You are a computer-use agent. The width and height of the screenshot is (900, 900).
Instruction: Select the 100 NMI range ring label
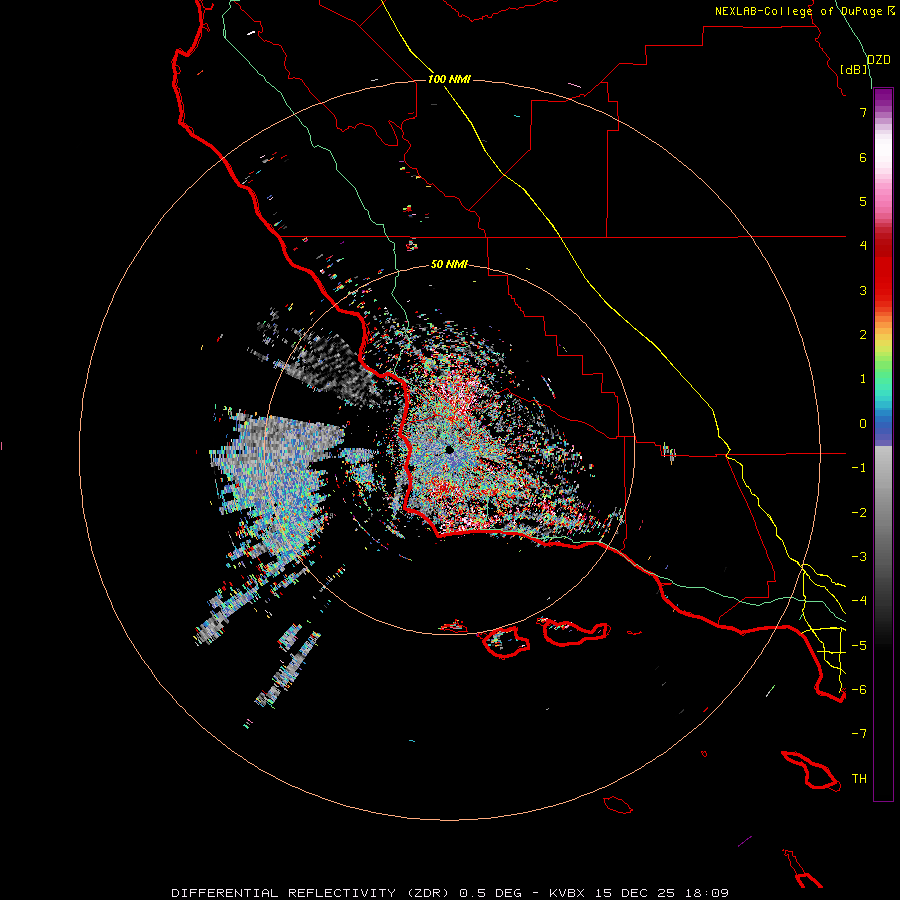coord(449,79)
